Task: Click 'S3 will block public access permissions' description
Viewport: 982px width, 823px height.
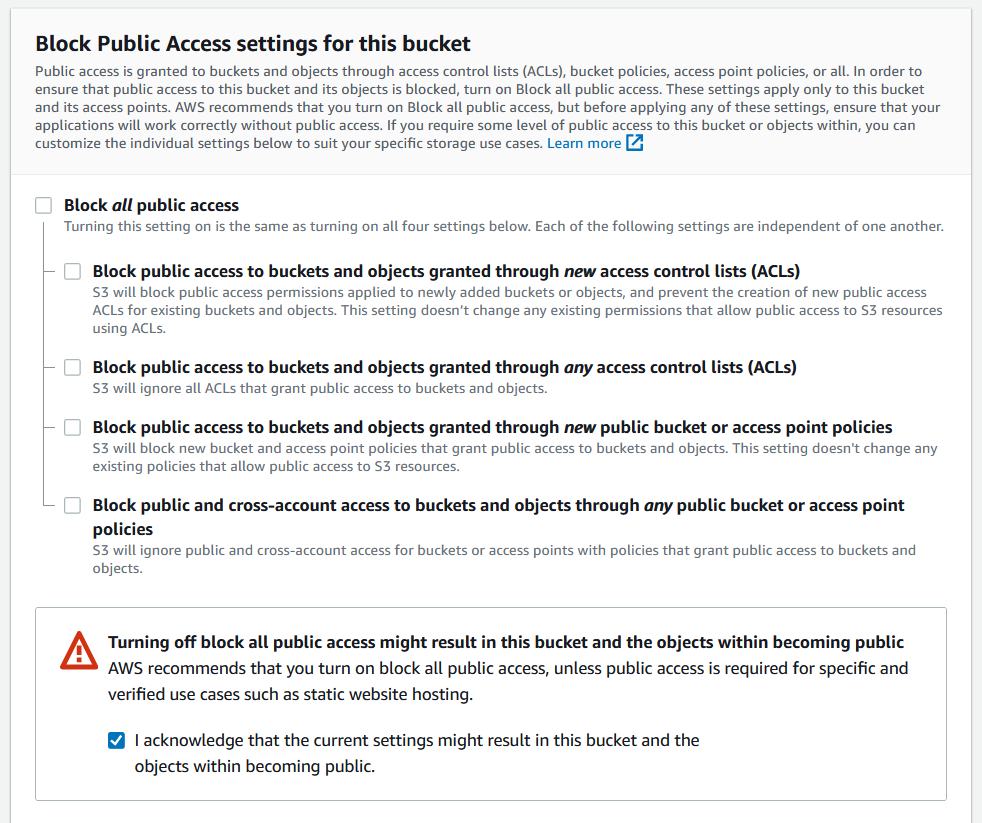Action: (517, 310)
